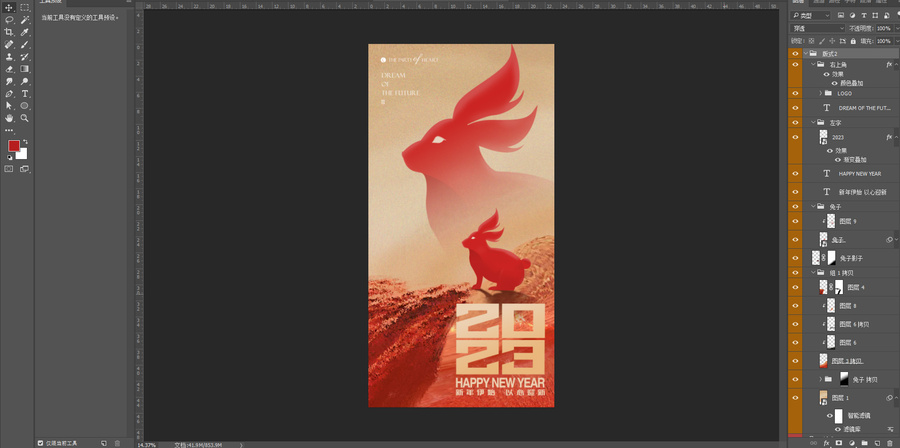Select the Magic Wand tool
The image size is (900, 448).
point(25,20)
